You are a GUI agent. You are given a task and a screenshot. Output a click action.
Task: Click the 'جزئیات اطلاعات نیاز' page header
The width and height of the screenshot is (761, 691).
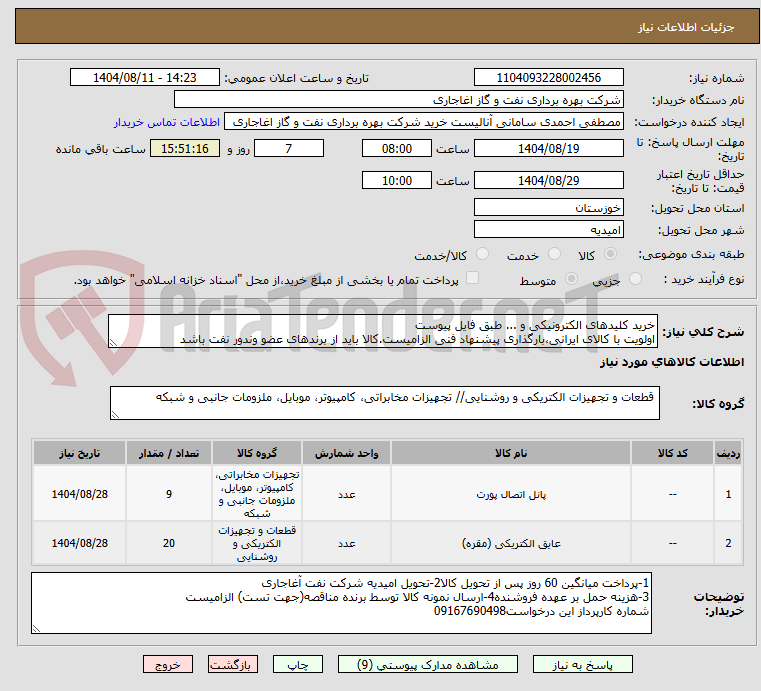(686, 27)
